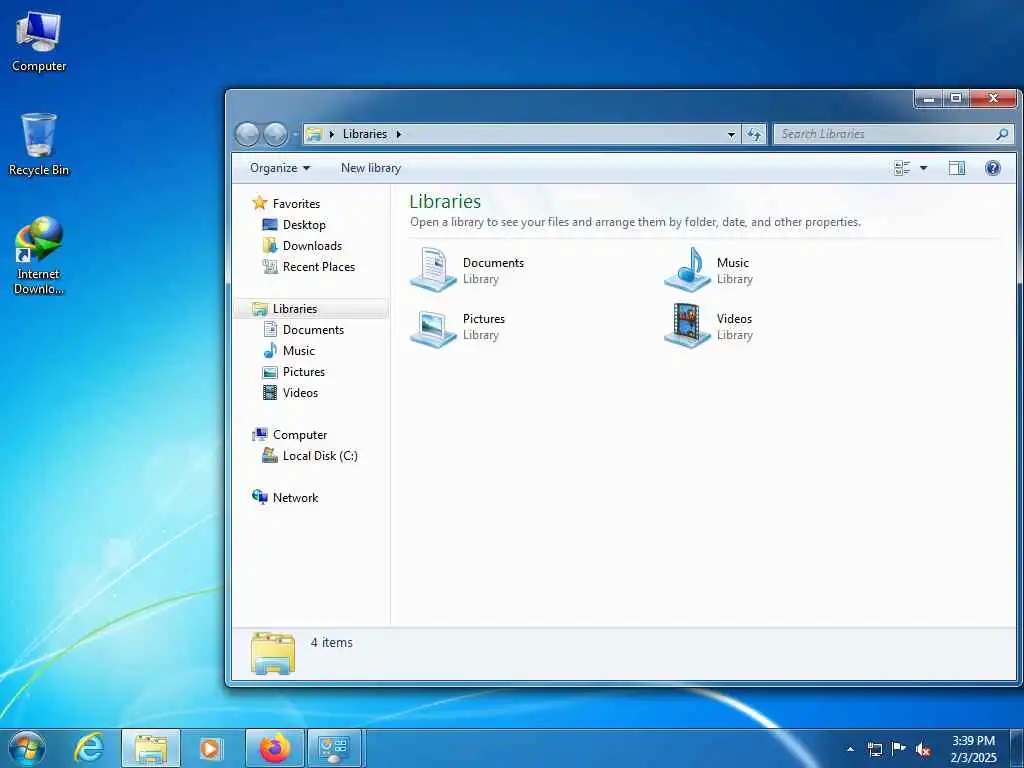Click the large folder icon in details pane

273,652
